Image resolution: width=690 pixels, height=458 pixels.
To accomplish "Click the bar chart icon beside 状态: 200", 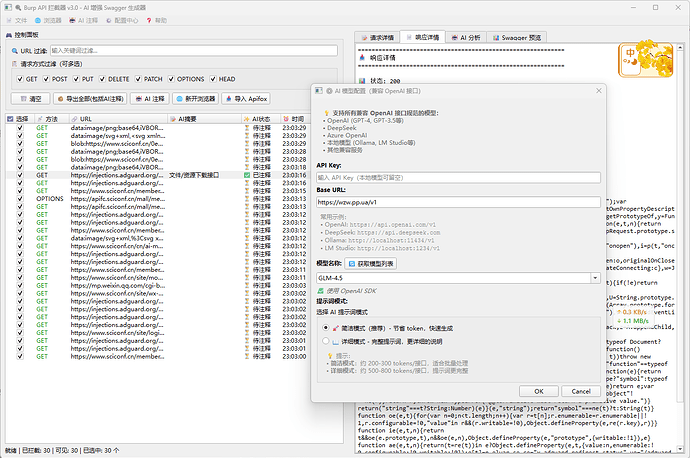I will click(362, 81).
